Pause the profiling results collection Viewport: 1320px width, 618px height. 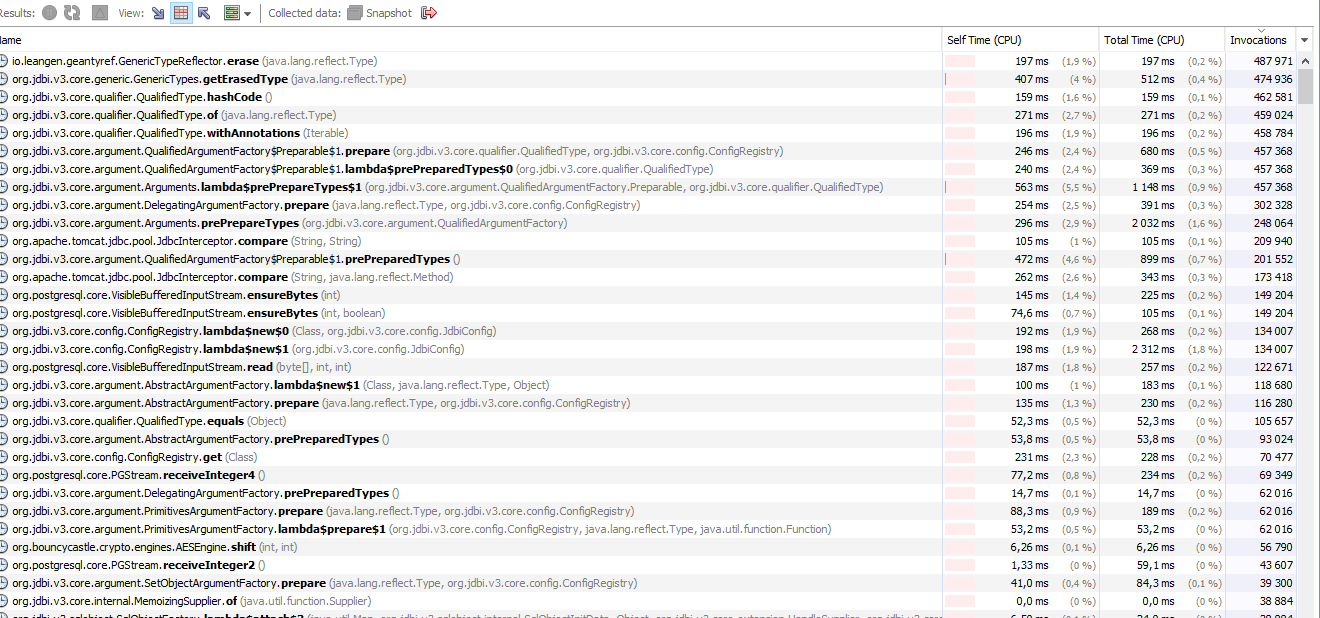pyautogui.click(x=48, y=12)
